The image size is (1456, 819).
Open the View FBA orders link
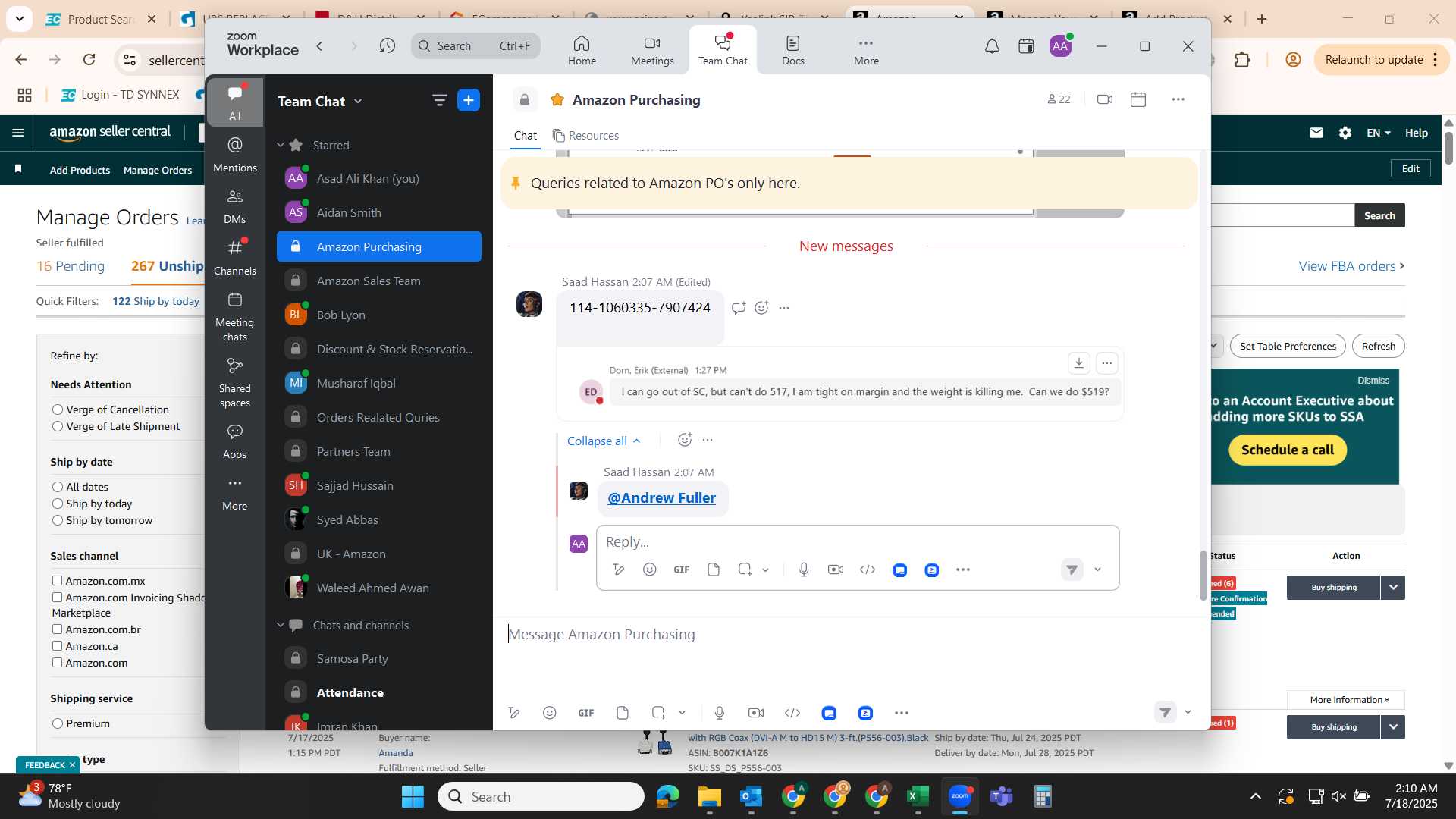tap(1351, 266)
